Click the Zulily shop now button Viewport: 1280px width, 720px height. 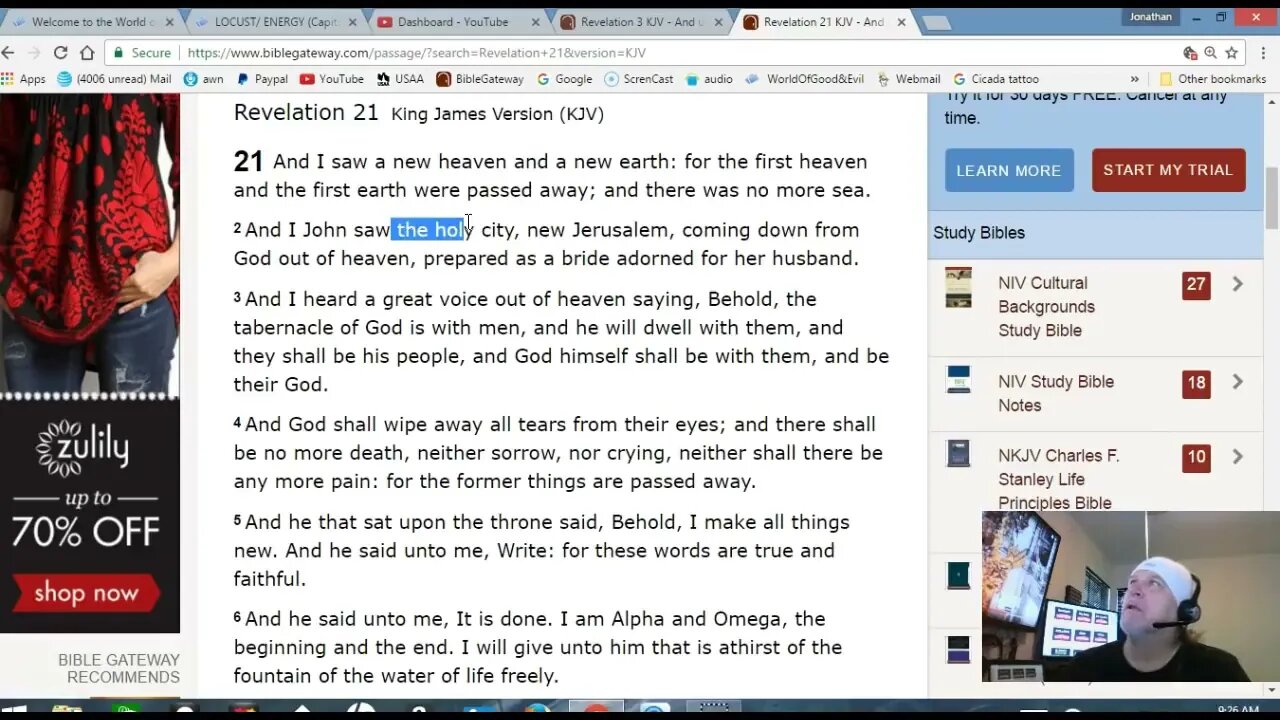coord(86,593)
